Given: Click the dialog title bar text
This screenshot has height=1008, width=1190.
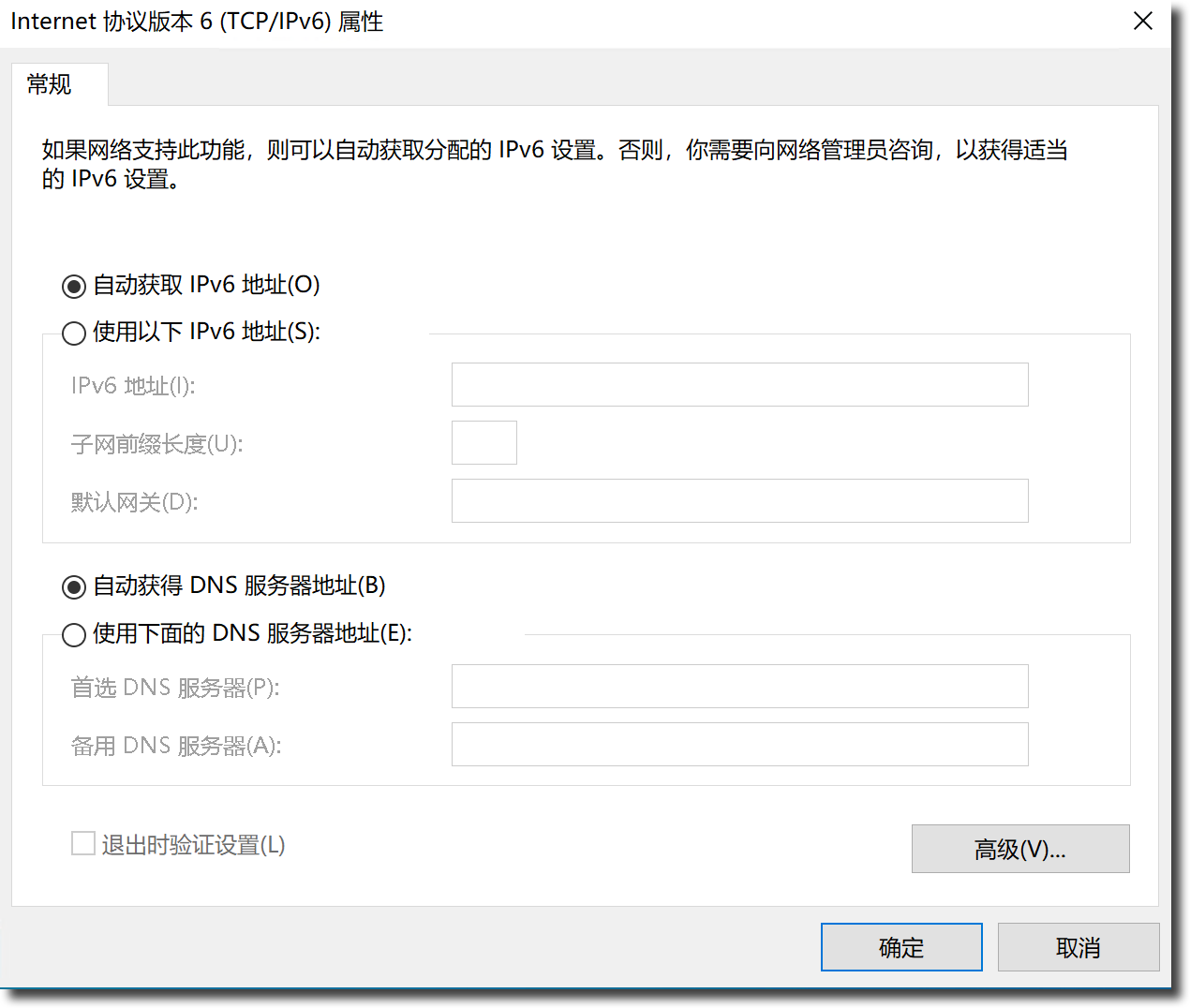Looking at the screenshot, I should [x=197, y=22].
